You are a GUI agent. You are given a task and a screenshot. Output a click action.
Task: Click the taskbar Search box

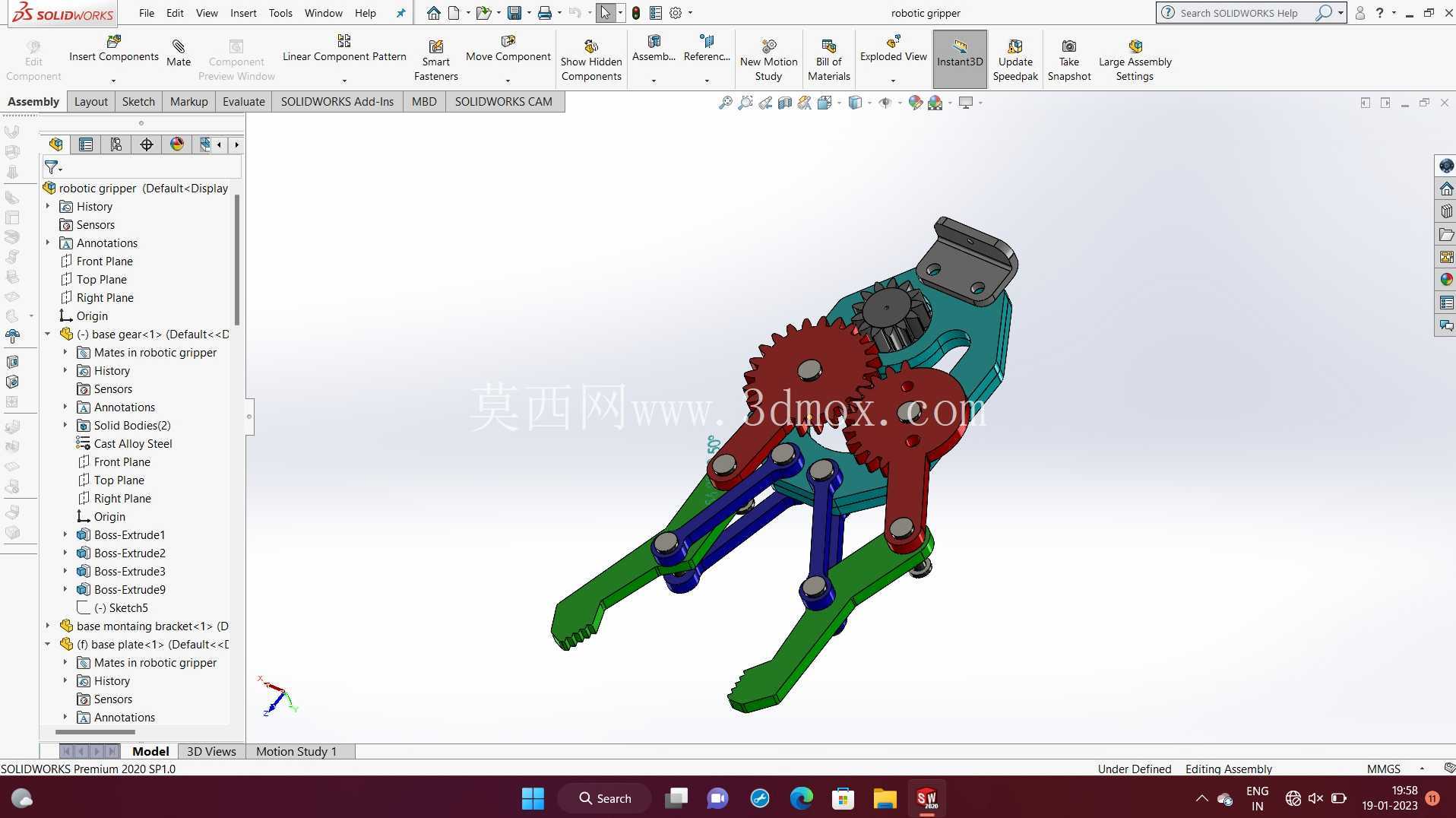(605, 798)
